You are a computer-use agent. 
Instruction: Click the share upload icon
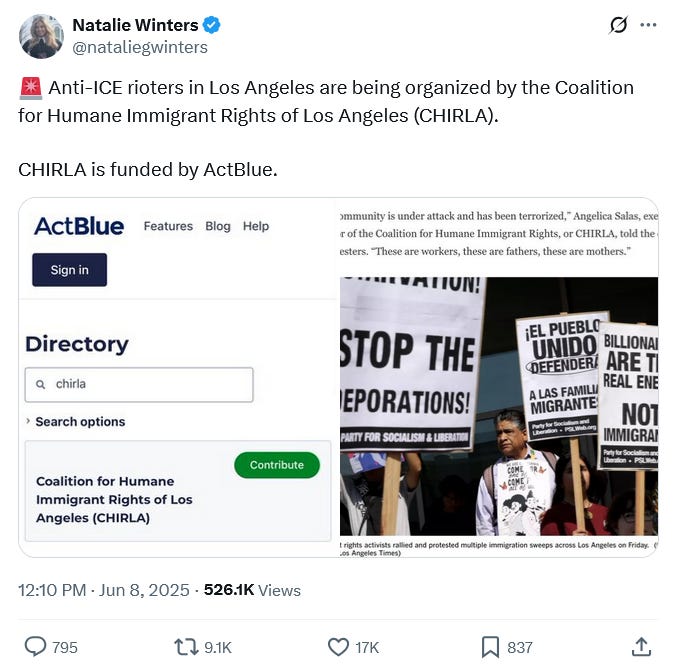pyautogui.click(x=642, y=647)
